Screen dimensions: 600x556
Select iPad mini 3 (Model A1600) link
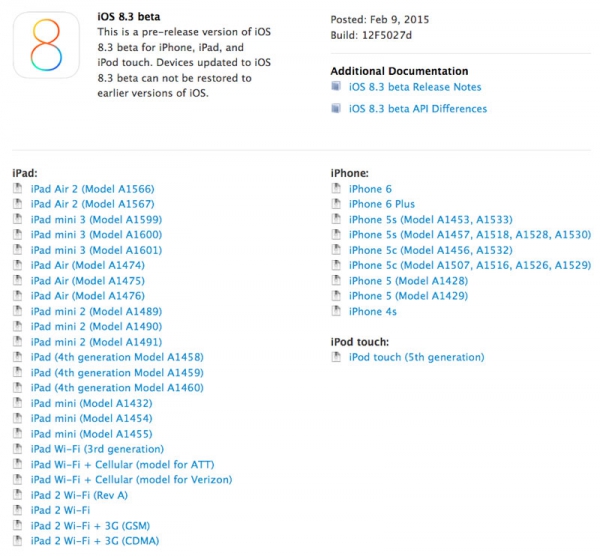point(96,235)
